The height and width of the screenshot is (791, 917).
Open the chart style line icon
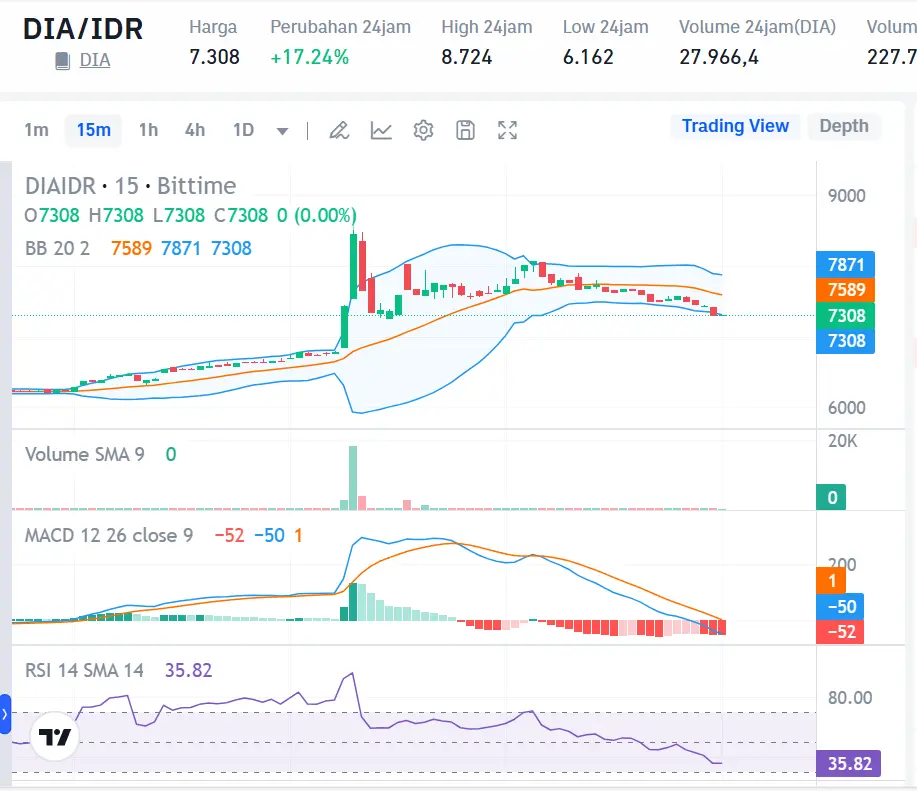pyautogui.click(x=381, y=130)
